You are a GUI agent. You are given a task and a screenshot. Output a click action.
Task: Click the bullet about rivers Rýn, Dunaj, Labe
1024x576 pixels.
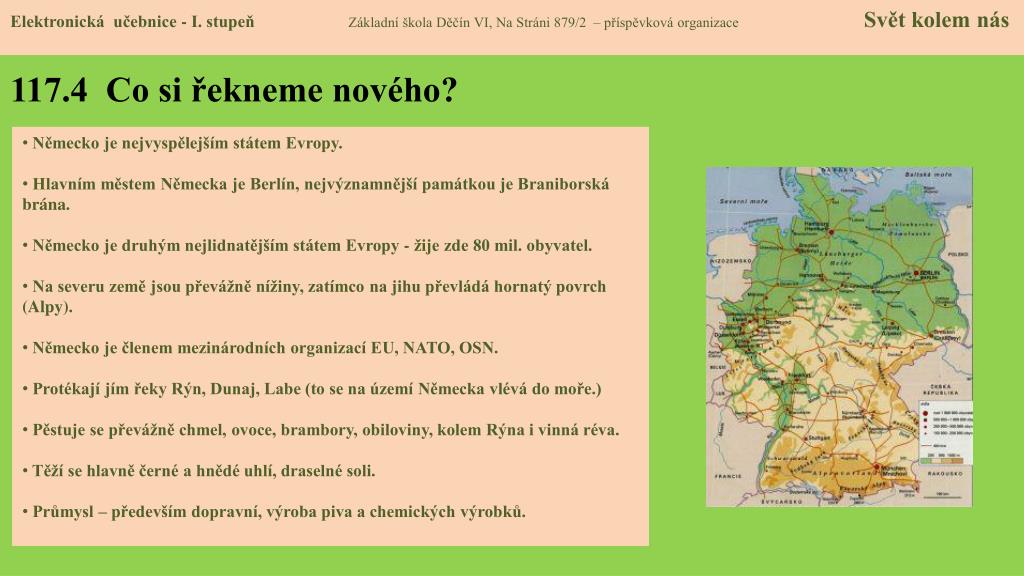coord(312,389)
